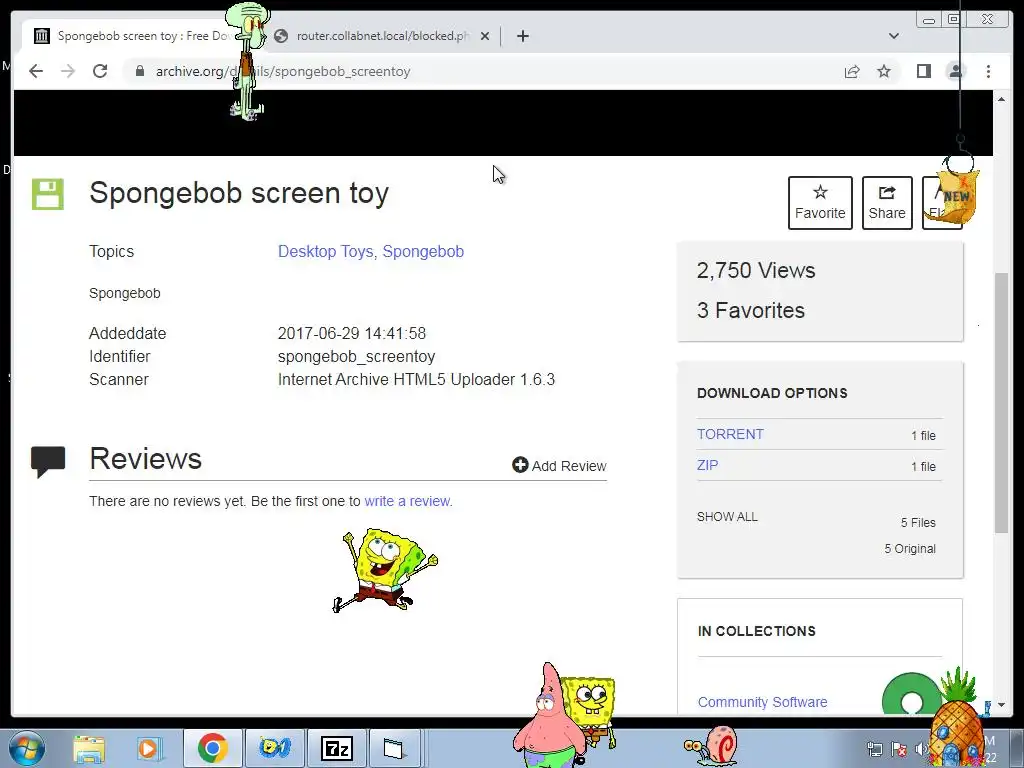Screen dimensions: 1024x768
Task: Click the Squidward screen toy
Action: 247,60
